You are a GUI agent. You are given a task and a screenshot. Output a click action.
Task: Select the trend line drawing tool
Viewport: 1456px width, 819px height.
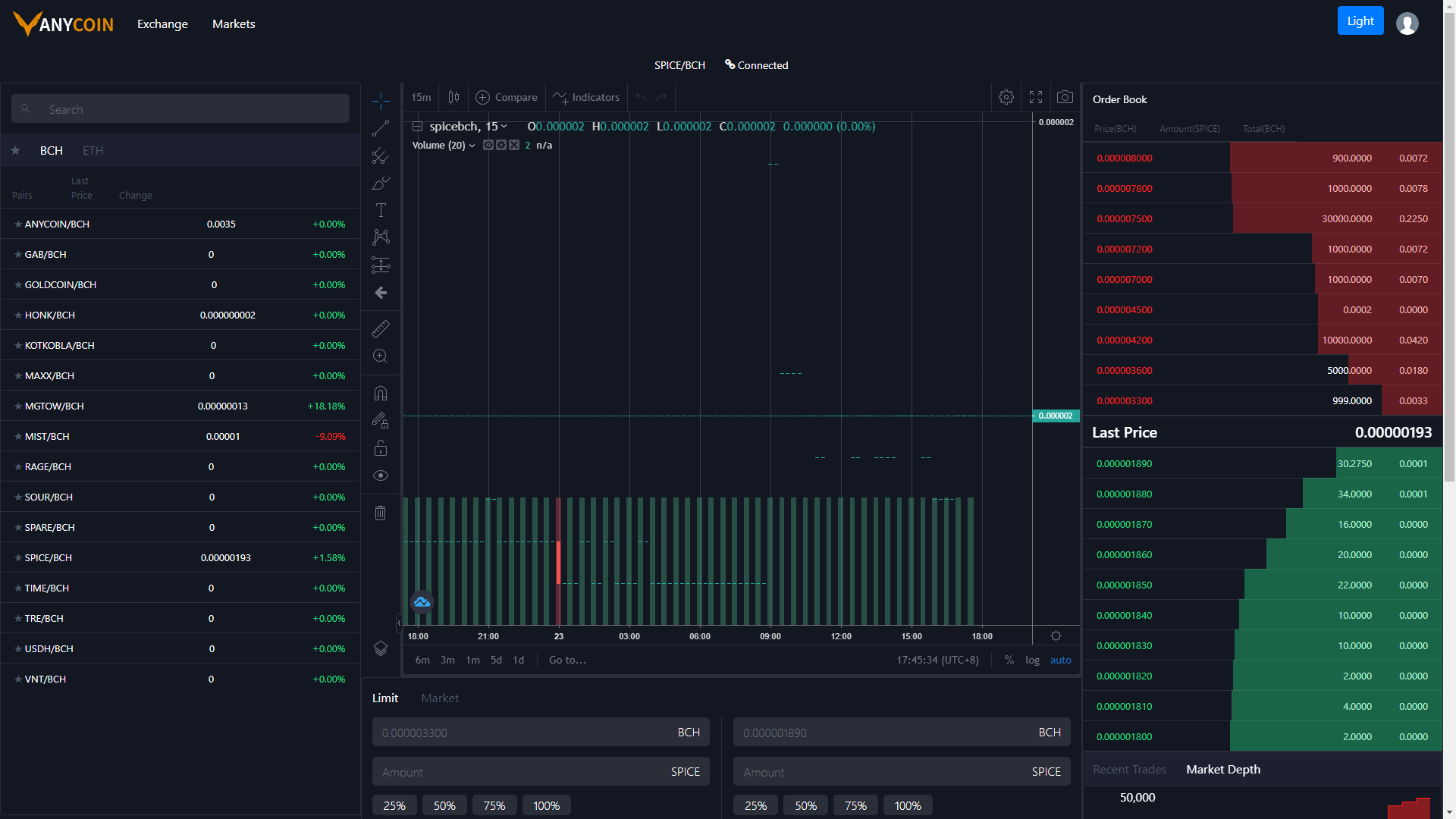[381, 128]
